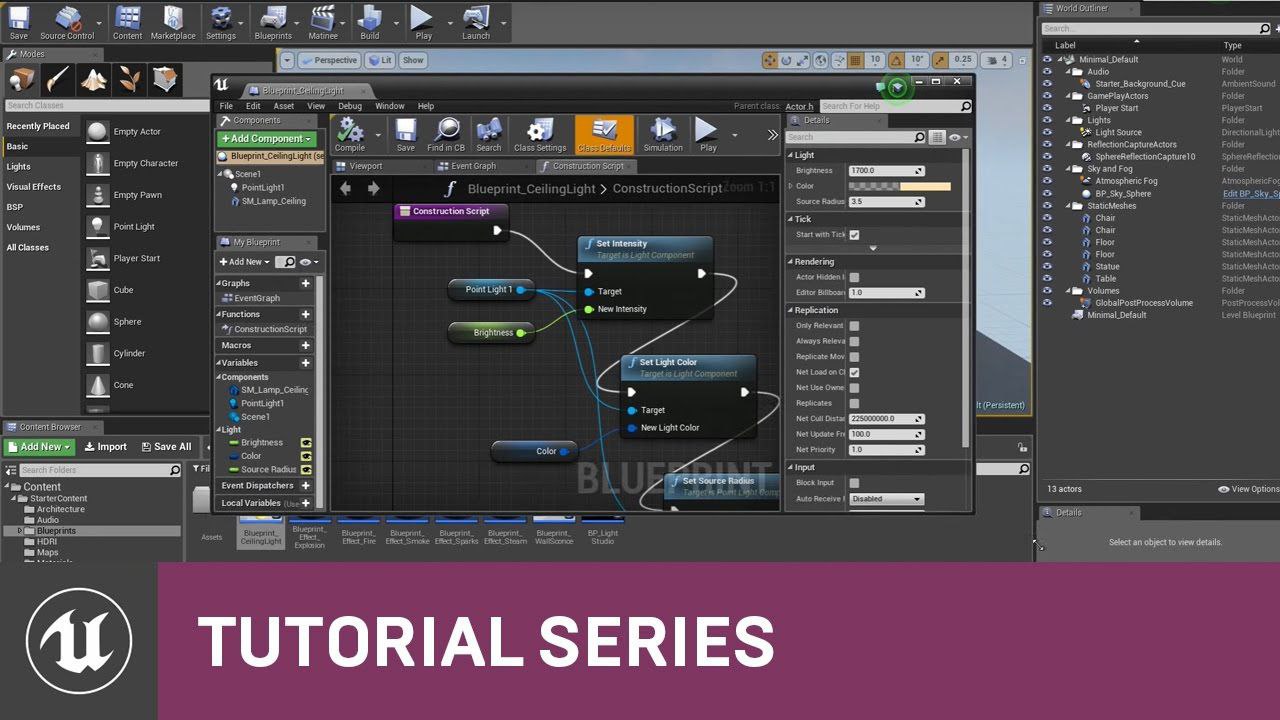Screen dimensions: 1280x720
Task: Toggle Class Defaults highlighted button
Action: click(604, 134)
